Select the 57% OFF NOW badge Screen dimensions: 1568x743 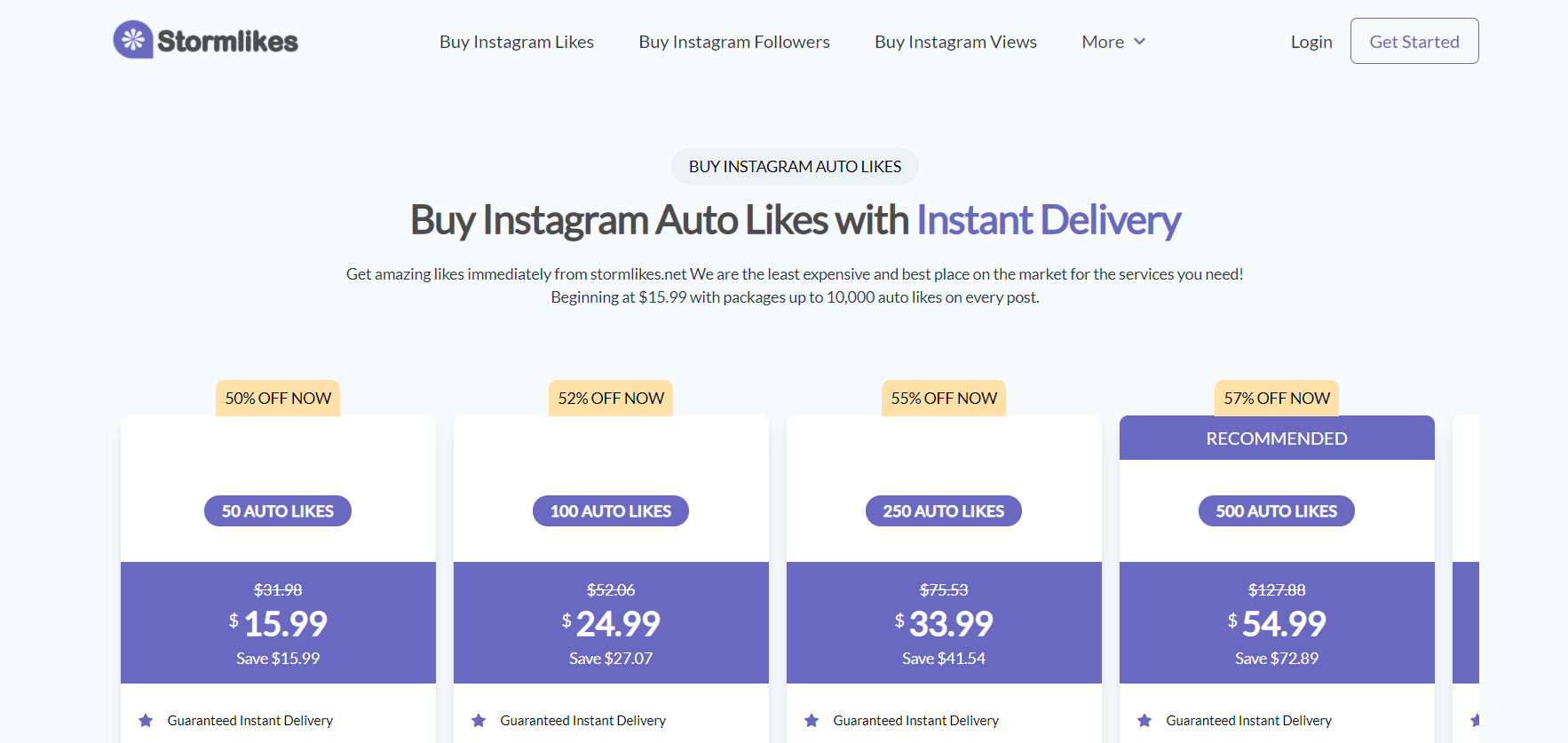point(1276,398)
